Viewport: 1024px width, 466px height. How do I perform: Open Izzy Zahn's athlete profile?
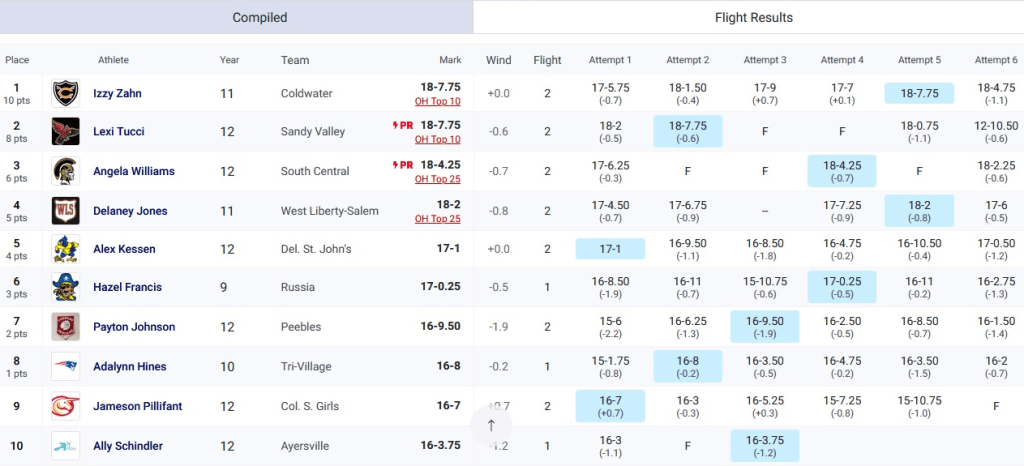pos(117,93)
